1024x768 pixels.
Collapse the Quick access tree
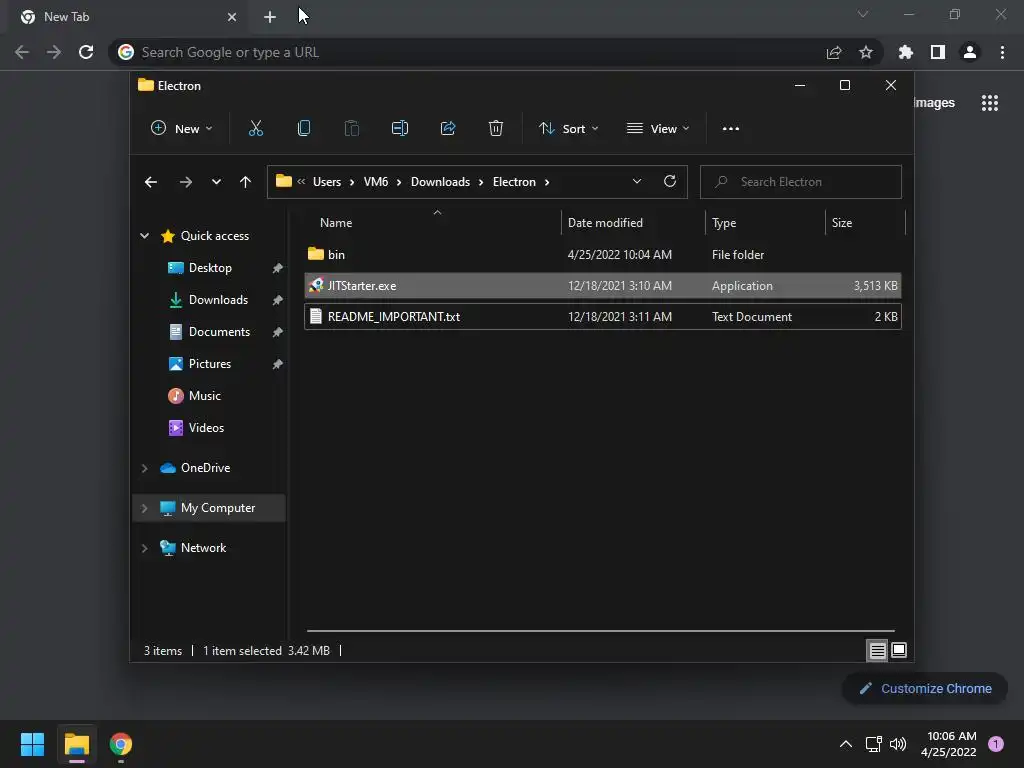144,236
